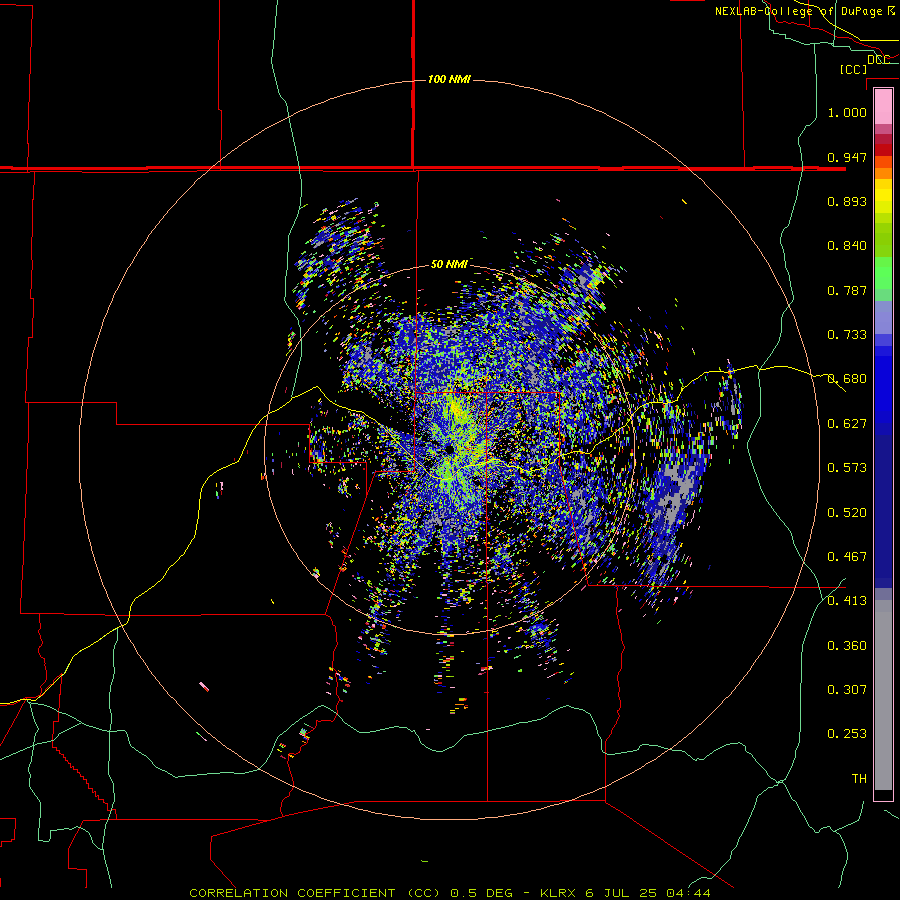This screenshot has width=900, height=900.
Task: Click the 0.627 legend value
Action: [847, 423]
